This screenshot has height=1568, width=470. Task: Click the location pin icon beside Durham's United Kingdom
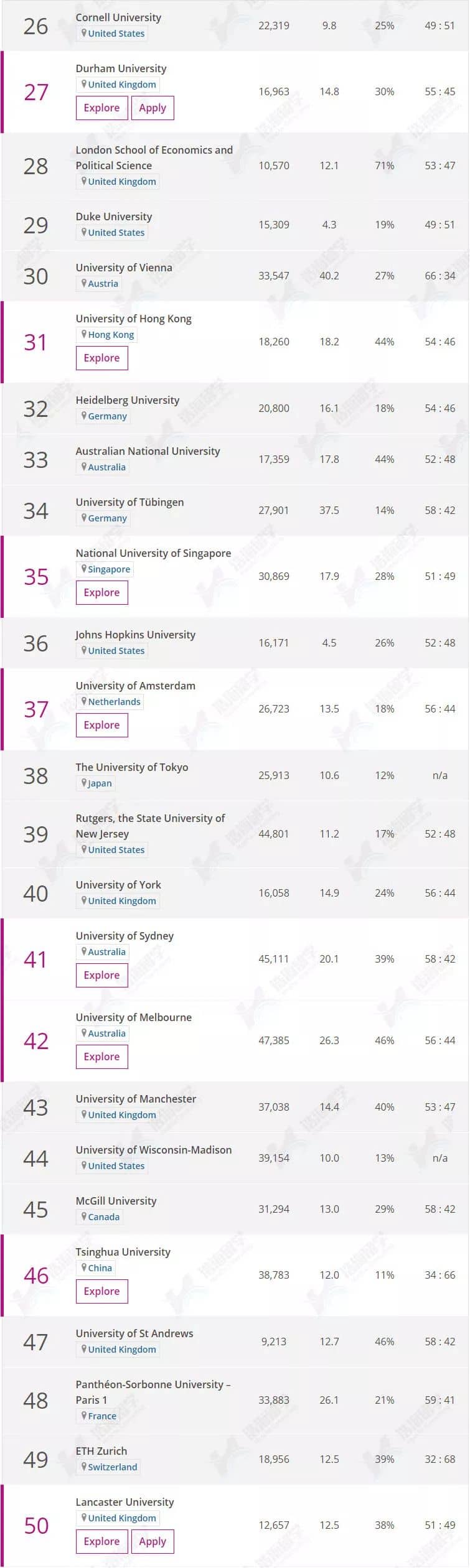coord(84,84)
